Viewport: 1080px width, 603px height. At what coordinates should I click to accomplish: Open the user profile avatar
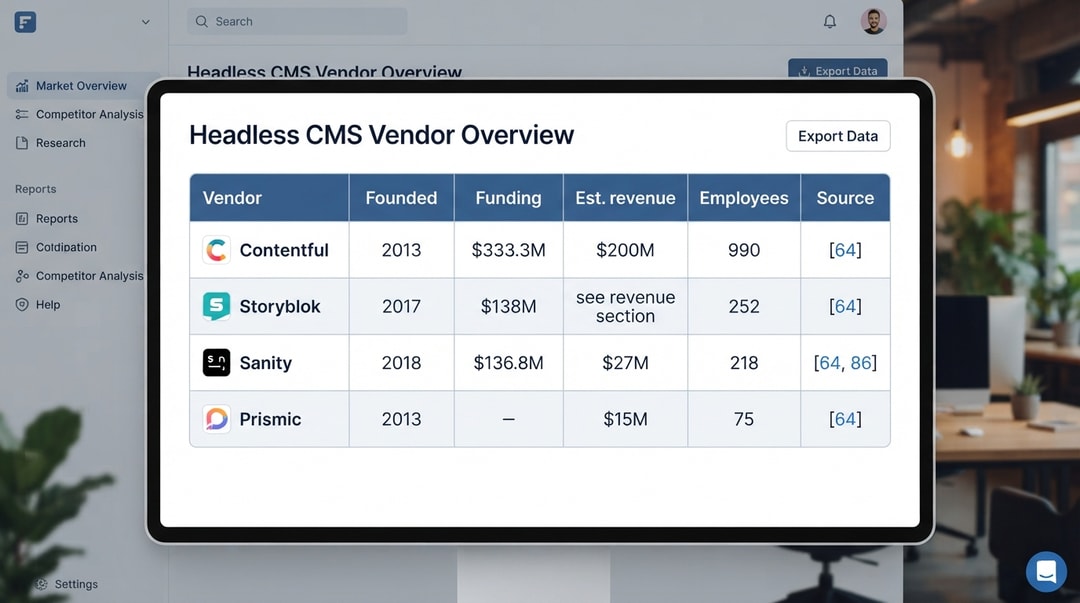[873, 21]
